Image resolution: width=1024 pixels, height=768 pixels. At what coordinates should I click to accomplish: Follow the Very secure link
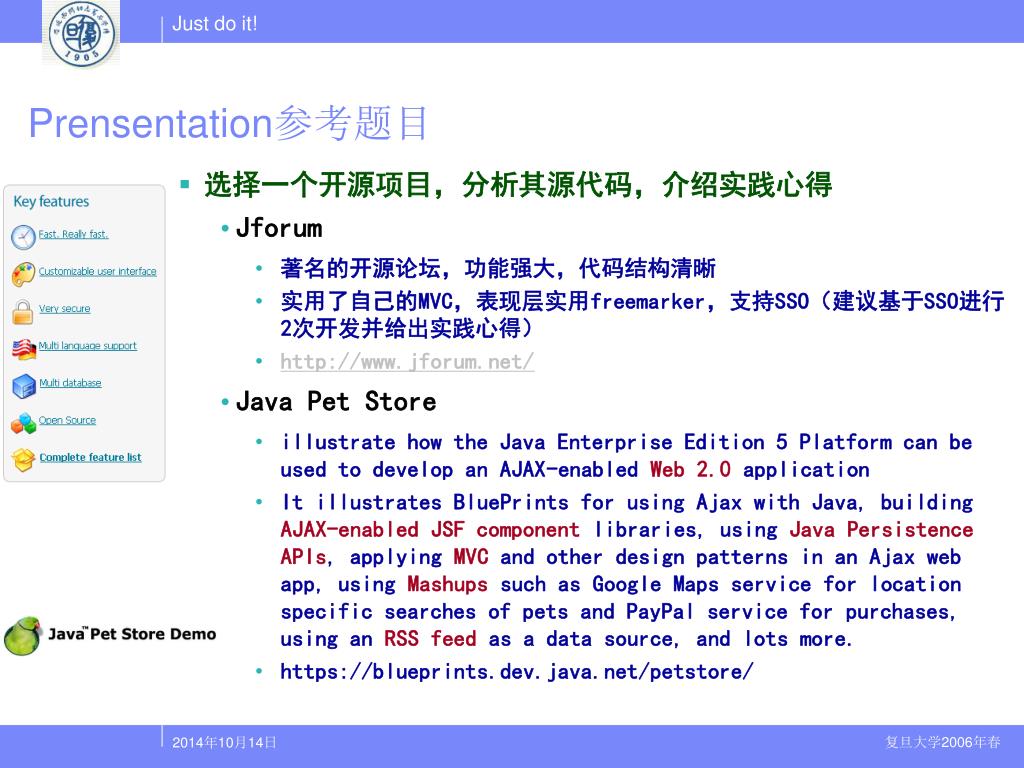(x=64, y=308)
